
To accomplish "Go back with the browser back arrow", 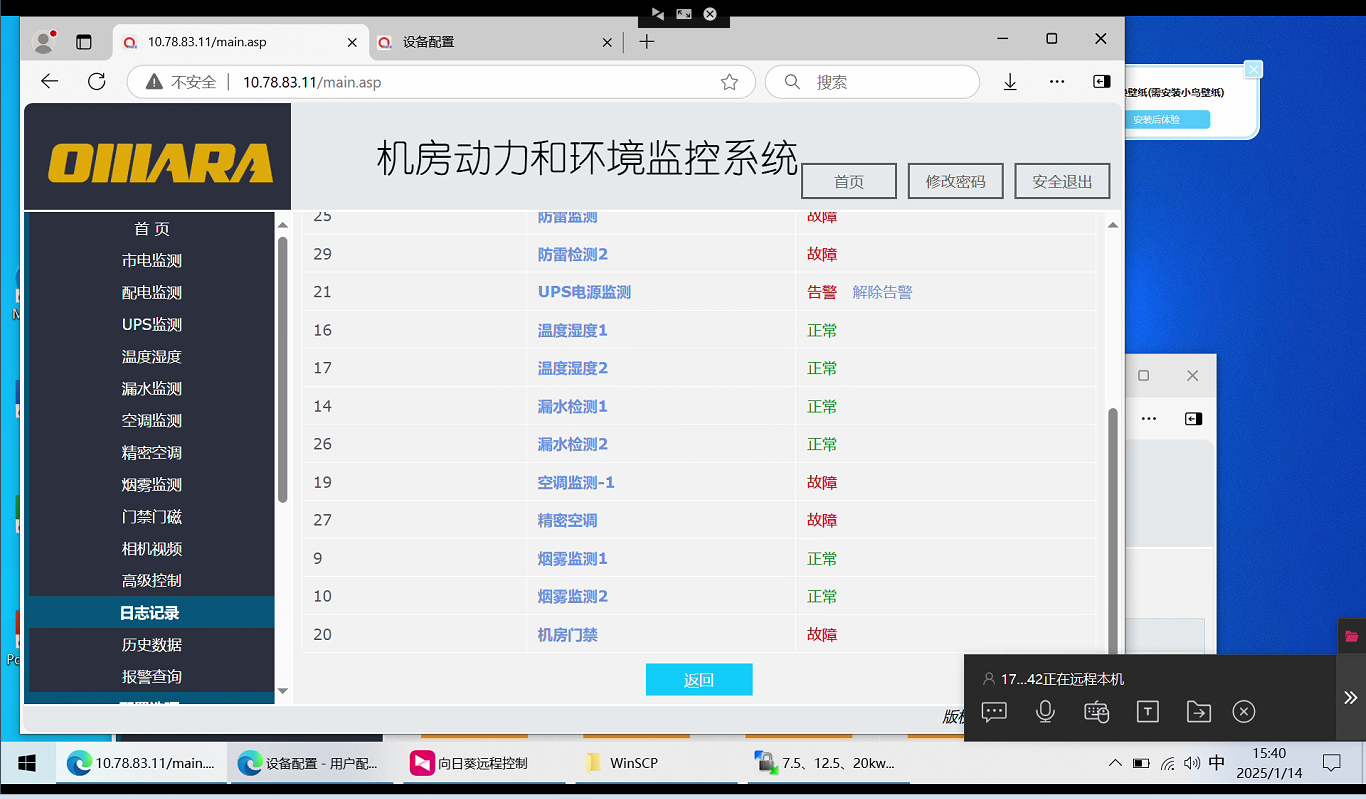I will pos(49,82).
